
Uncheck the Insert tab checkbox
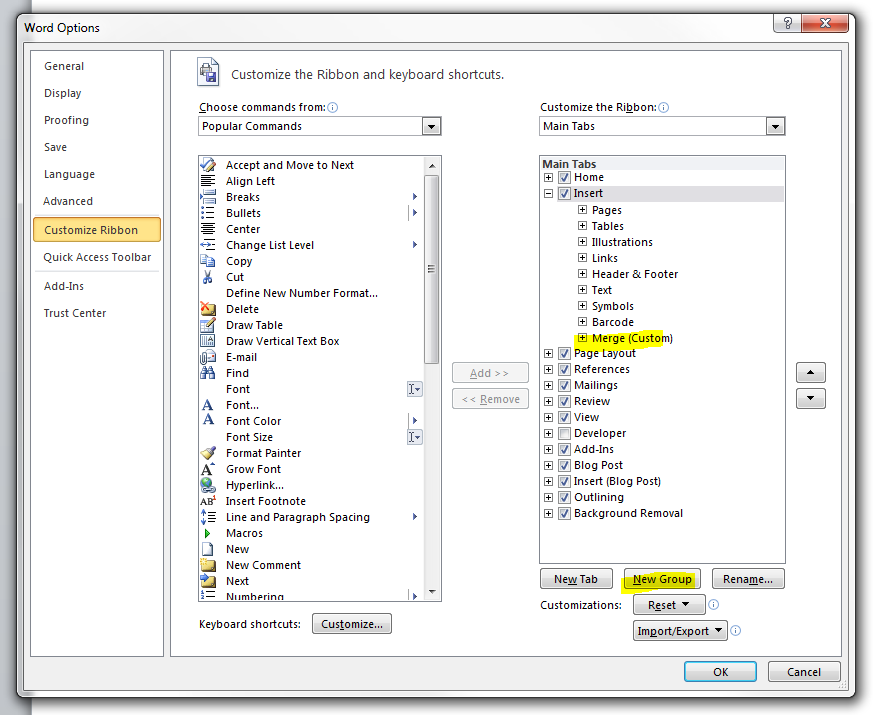click(564, 194)
